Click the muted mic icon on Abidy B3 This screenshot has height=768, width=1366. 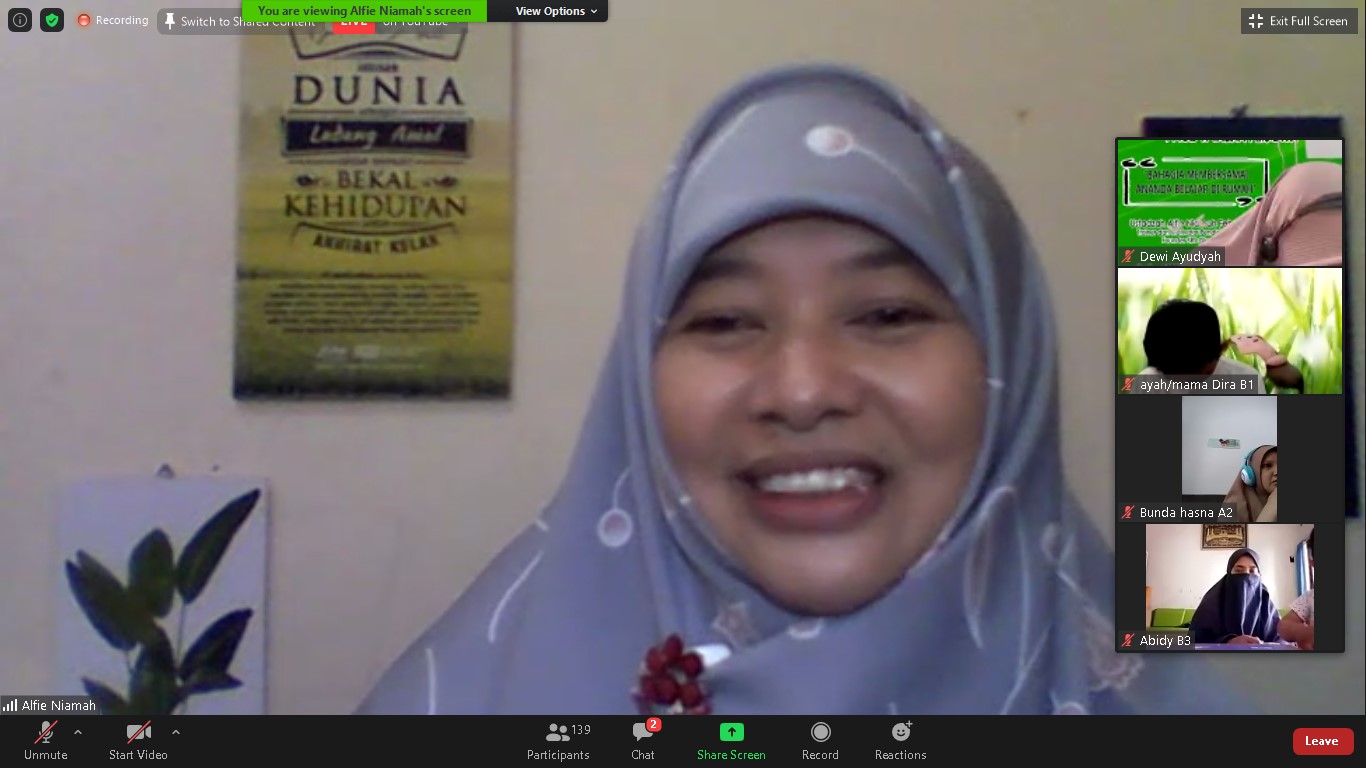tap(1129, 641)
